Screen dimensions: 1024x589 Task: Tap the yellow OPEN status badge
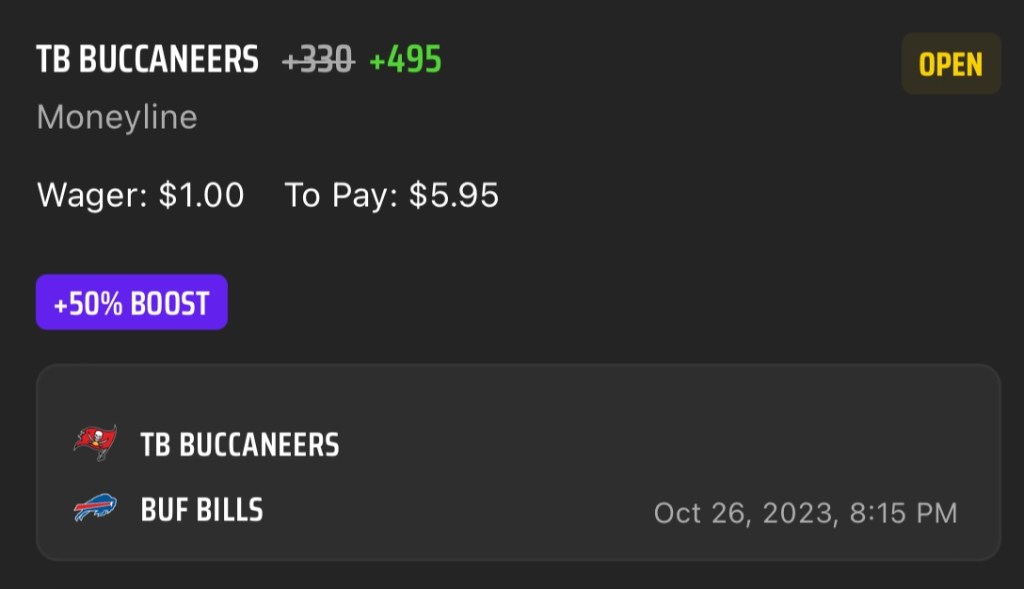tap(950, 64)
